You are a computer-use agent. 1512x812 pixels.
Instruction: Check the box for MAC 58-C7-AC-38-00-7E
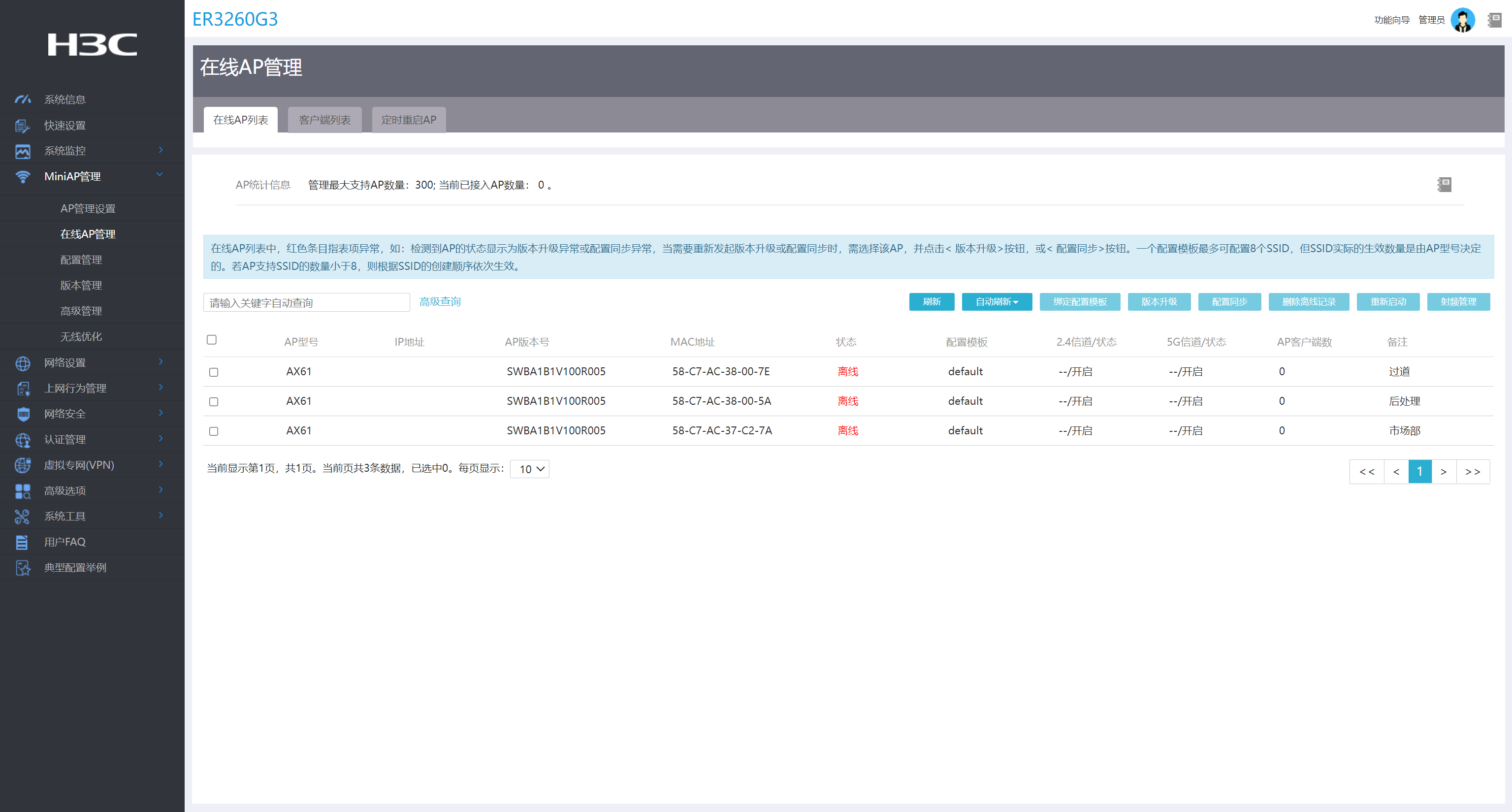pyautogui.click(x=214, y=372)
